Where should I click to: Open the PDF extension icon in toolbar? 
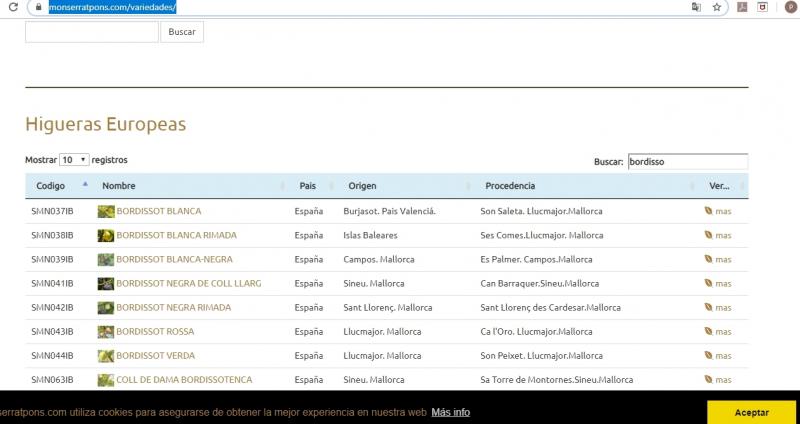tap(743, 7)
